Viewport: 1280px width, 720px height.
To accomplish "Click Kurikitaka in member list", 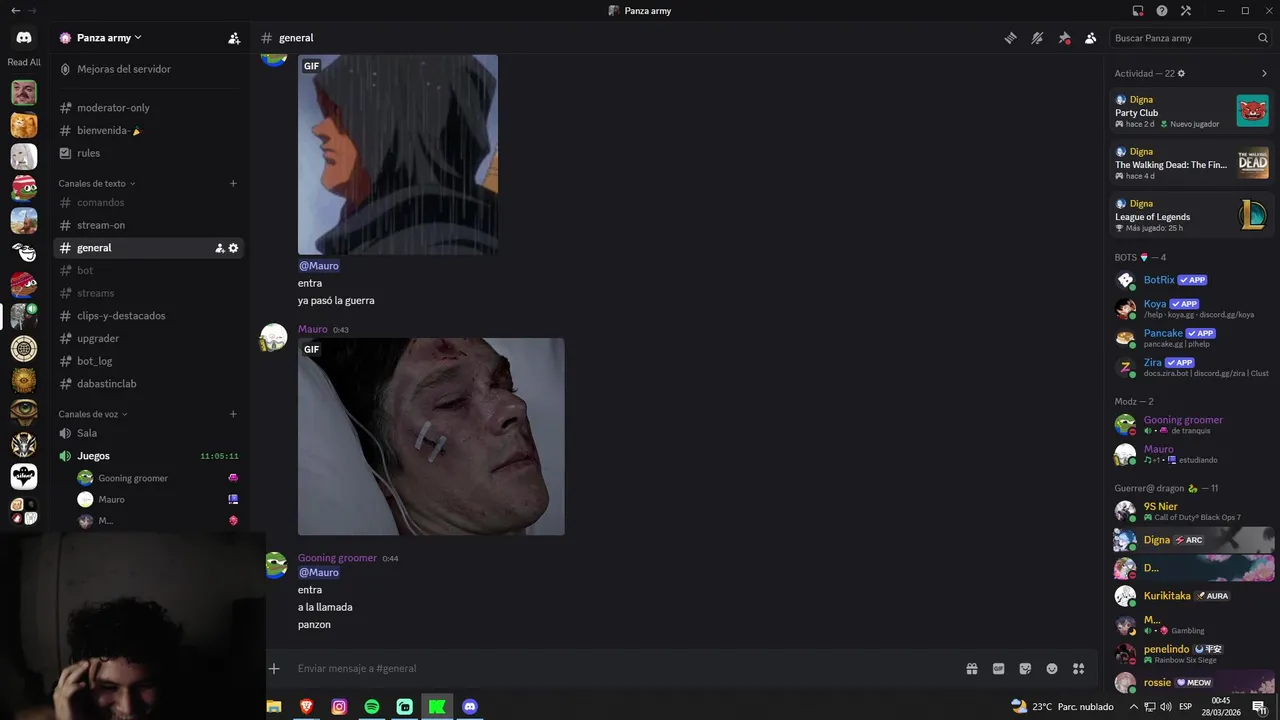I will tap(1192, 596).
